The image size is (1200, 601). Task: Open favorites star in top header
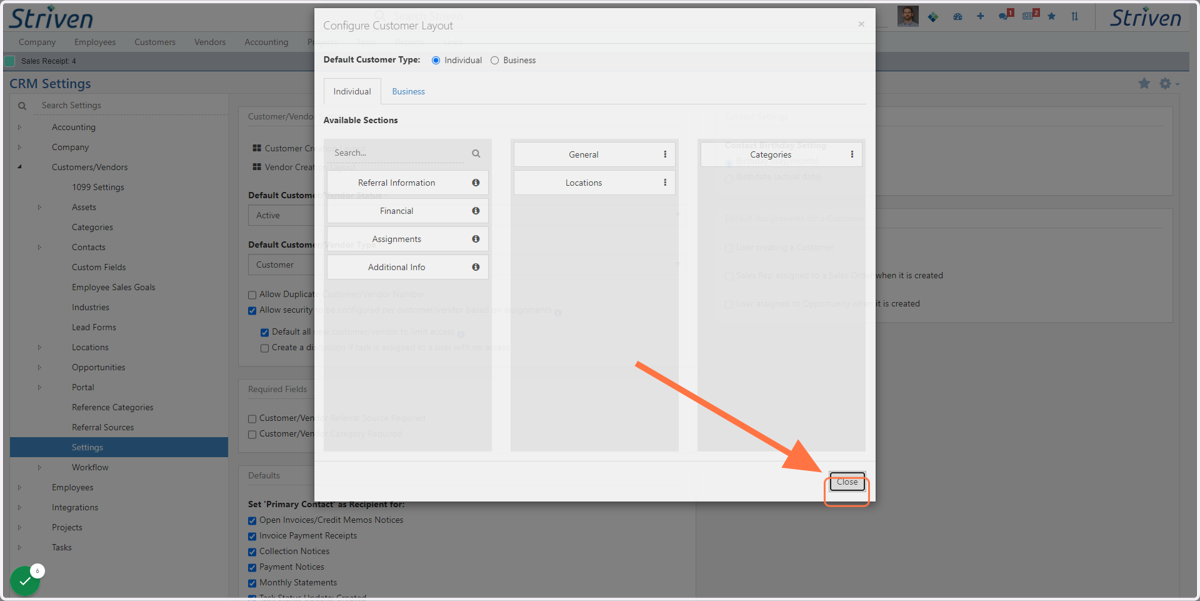point(1051,16)
